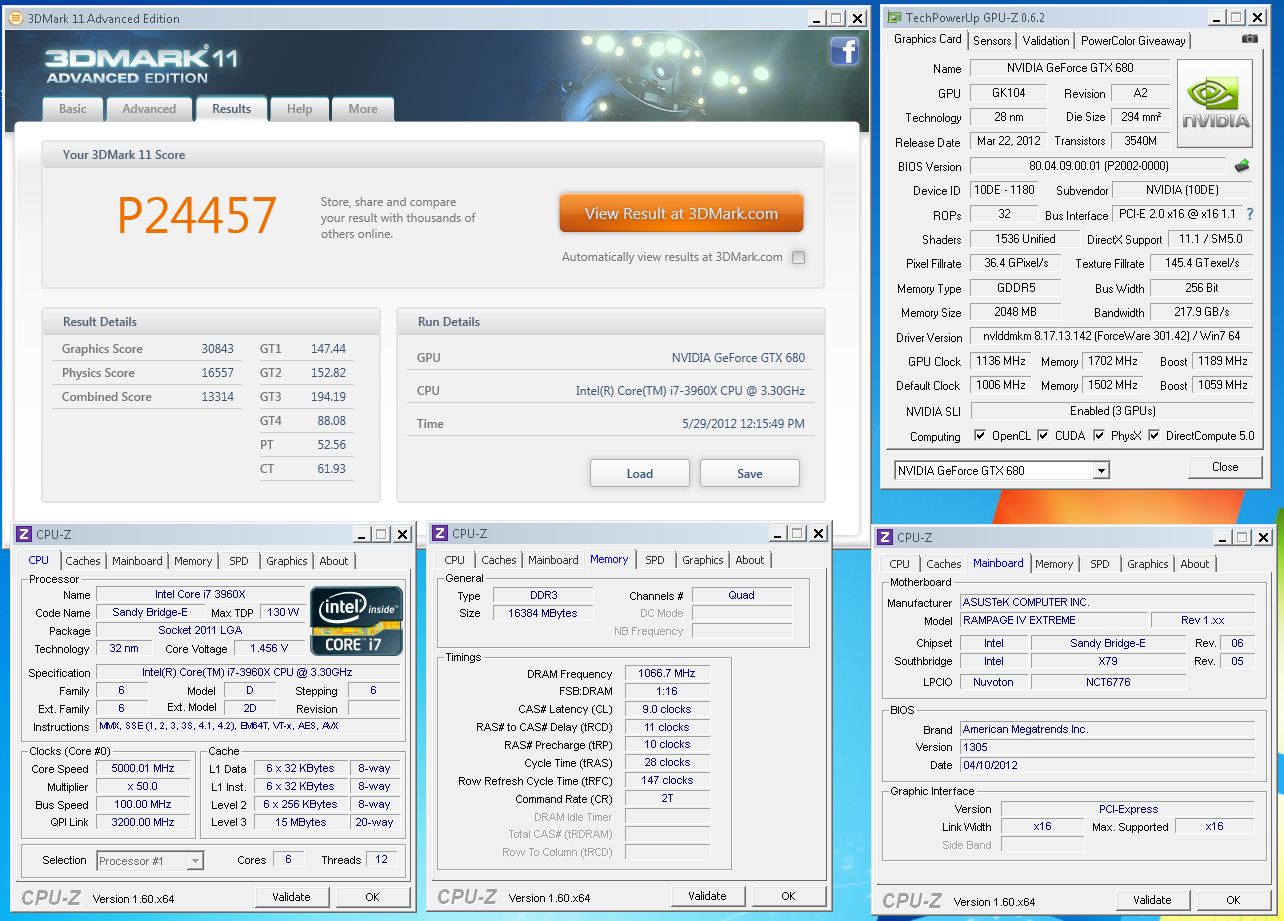The width and height of the screenshot is (1284, 921).
Task: Toggle automatically view results at 3DMark.com
Action: [798, 257]
